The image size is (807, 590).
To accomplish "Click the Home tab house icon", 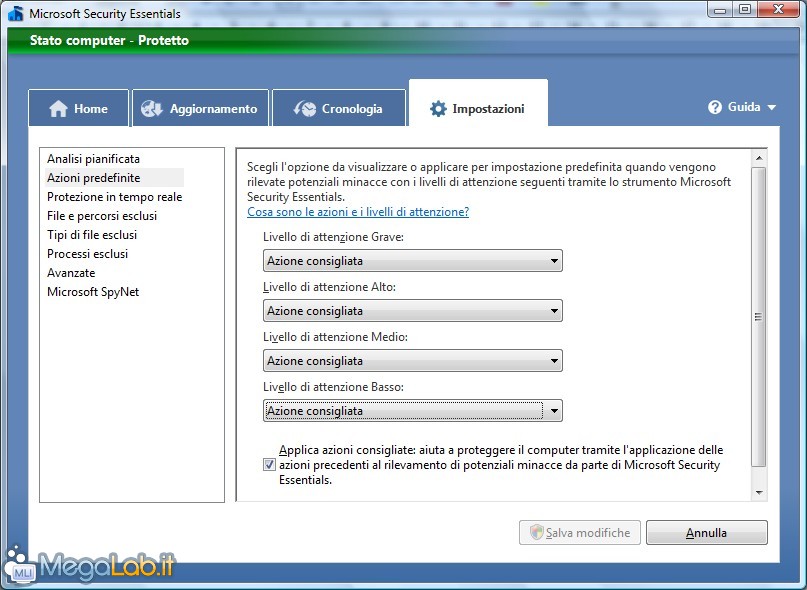I will (x=58, y=109).
